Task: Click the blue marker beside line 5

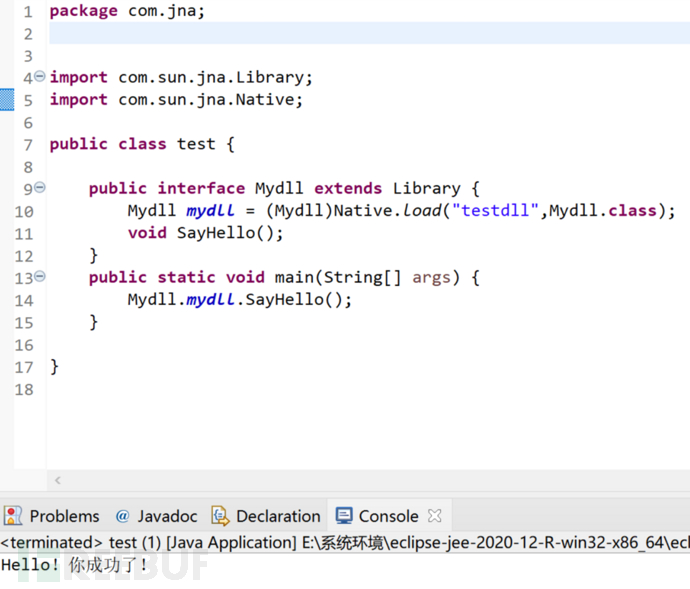Action: (x=6, y=100)
